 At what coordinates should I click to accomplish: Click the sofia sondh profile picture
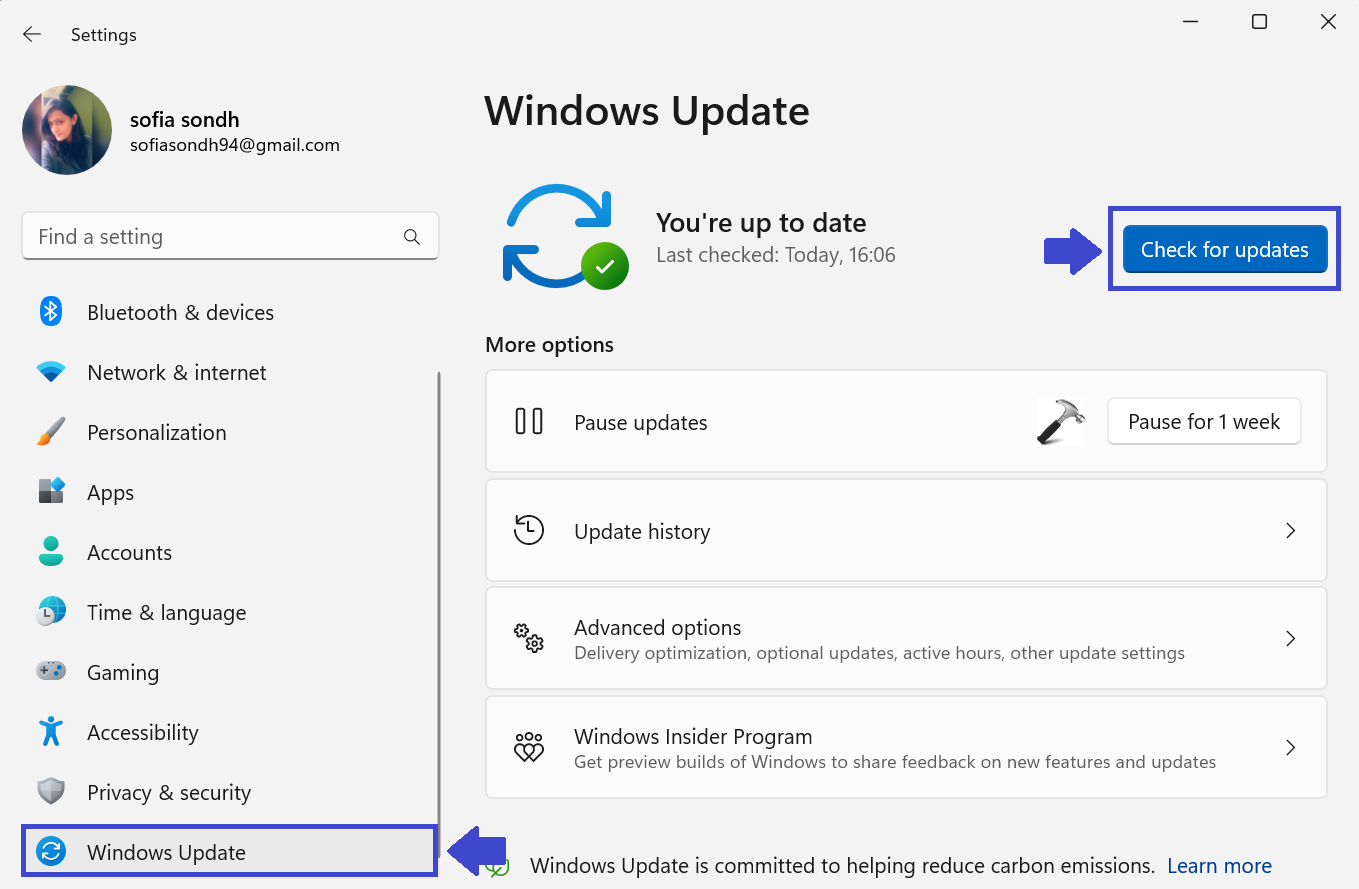pyautogui.click(x=67, y=130)
